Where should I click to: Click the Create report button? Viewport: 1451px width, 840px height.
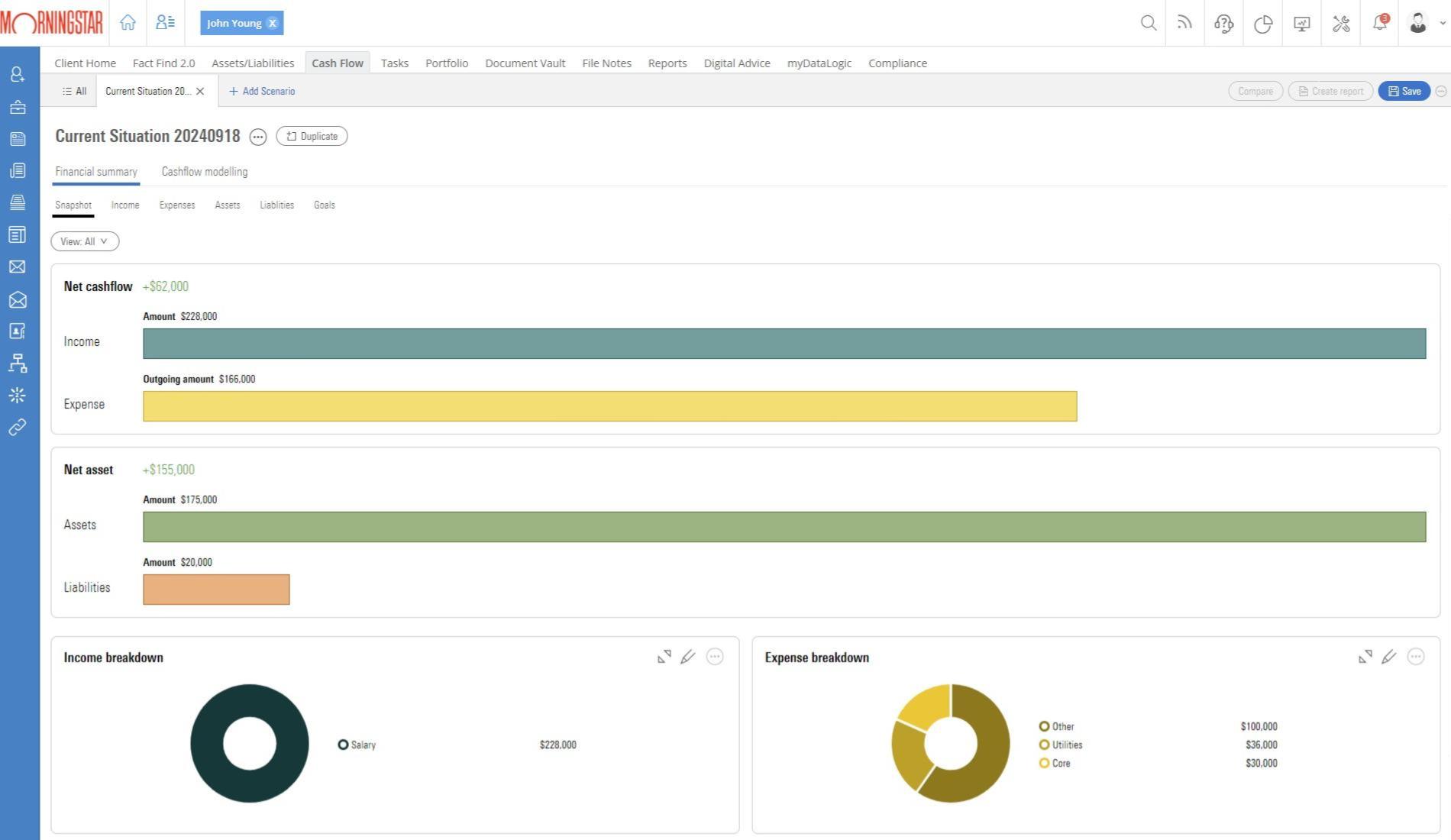coord(1330,91)
